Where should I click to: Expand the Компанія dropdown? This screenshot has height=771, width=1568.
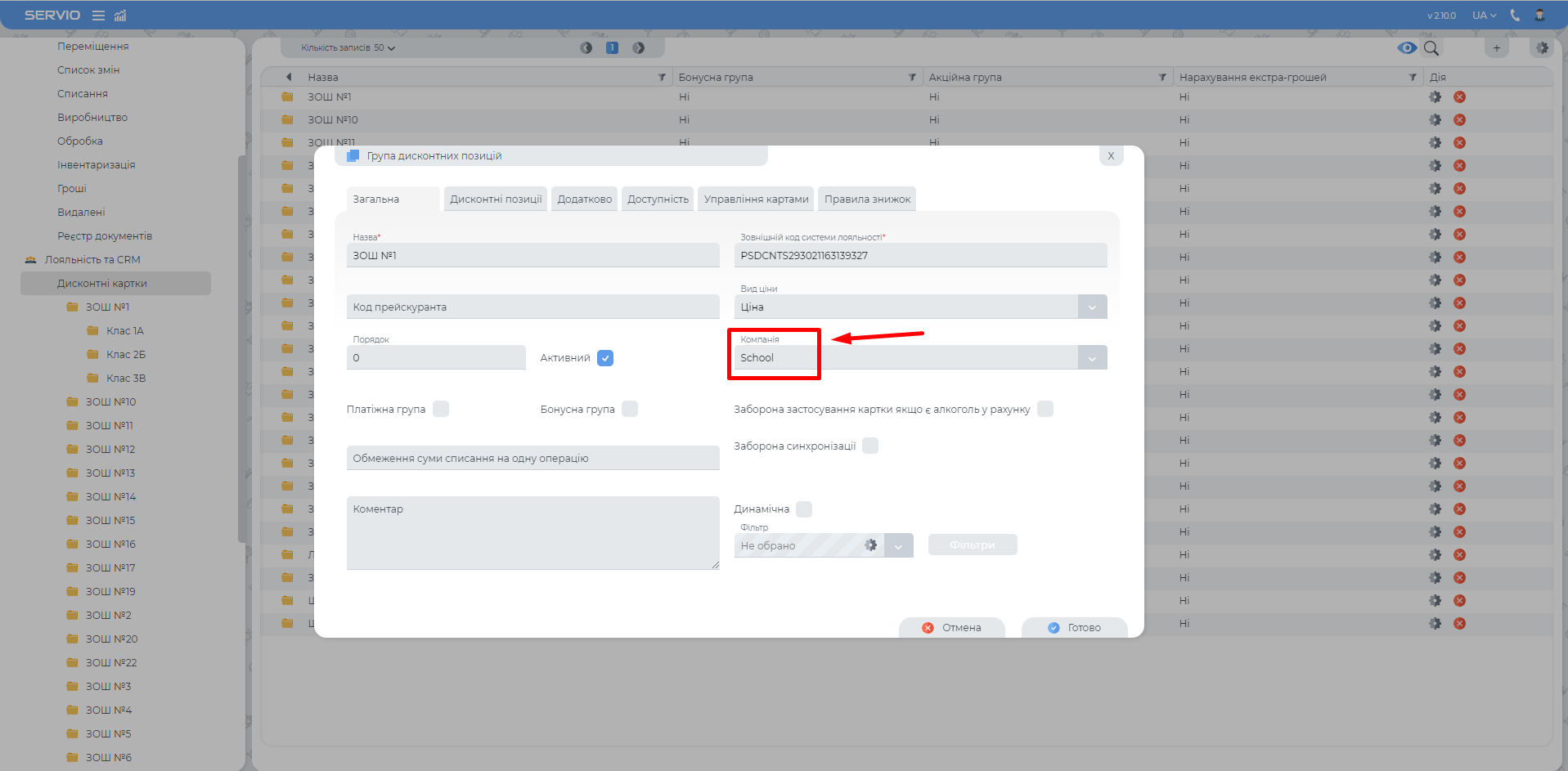pos(1092,358)
